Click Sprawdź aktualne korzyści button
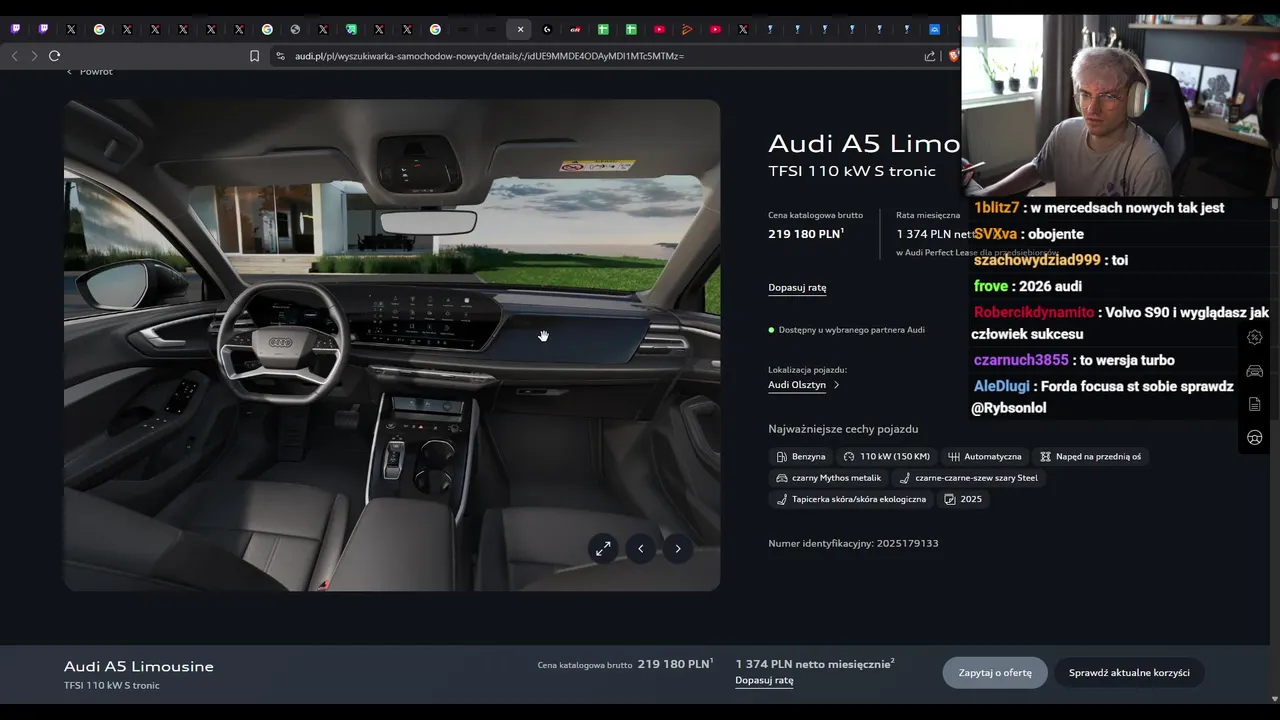 [x=1129, y=672]
